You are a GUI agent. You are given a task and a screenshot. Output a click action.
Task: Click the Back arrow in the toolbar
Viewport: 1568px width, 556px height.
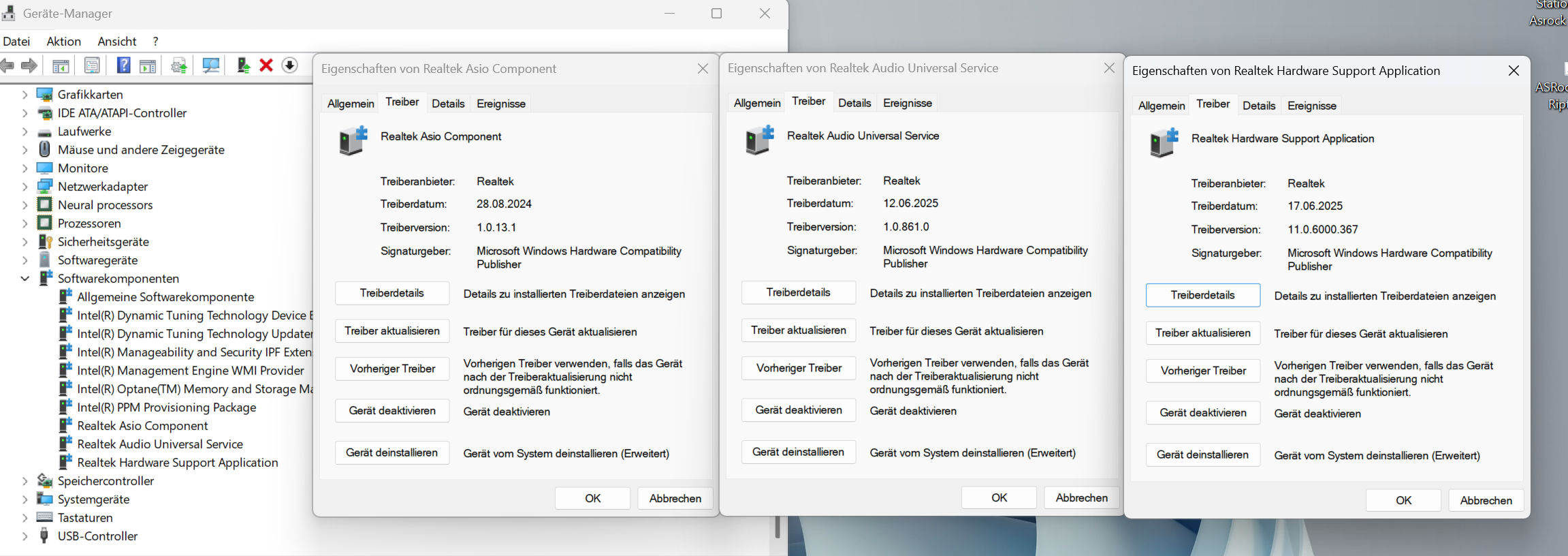click(x=7, y=65)
